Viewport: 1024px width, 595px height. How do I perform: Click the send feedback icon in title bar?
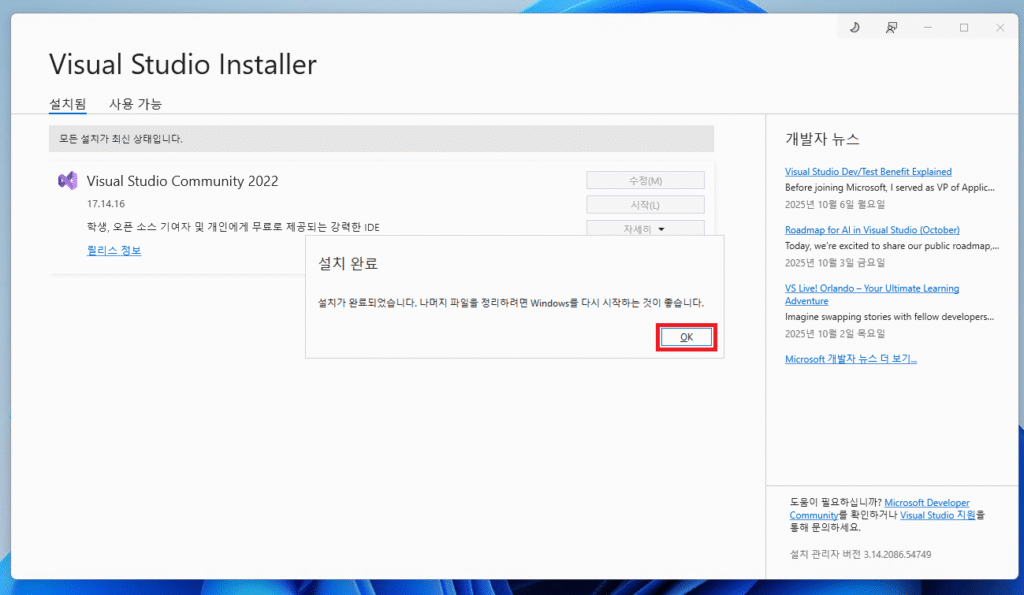click(x=891, y=28)
